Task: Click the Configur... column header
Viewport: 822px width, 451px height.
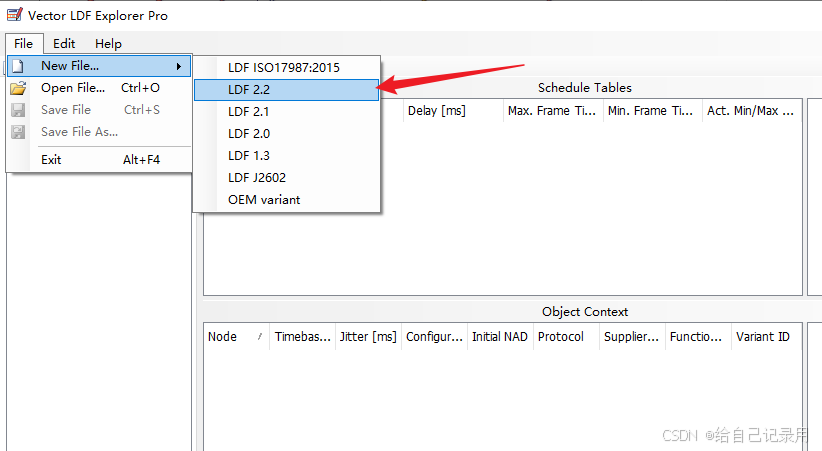Action: (435, 337)
